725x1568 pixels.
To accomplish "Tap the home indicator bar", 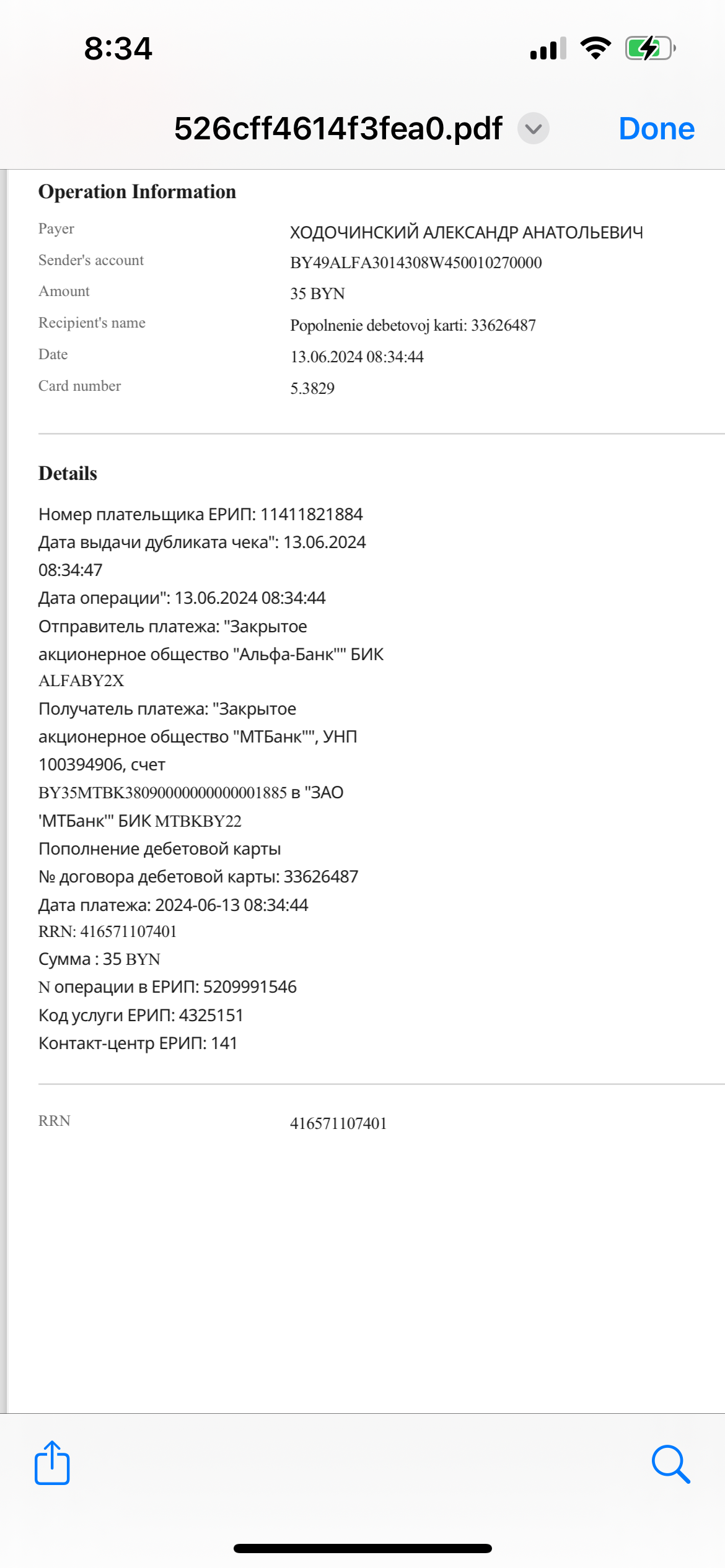I will click(x=362, y=1548).
